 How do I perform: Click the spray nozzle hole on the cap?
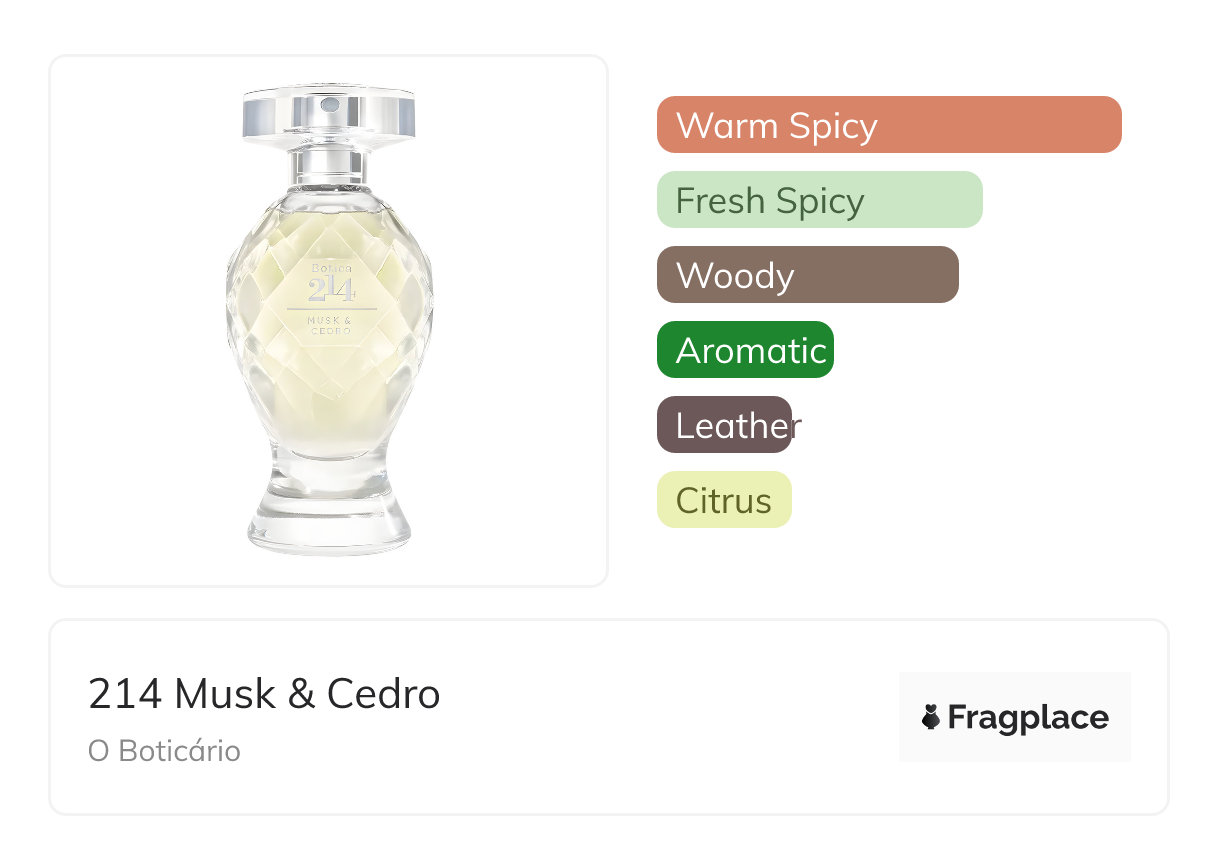[x=329, y=102]
